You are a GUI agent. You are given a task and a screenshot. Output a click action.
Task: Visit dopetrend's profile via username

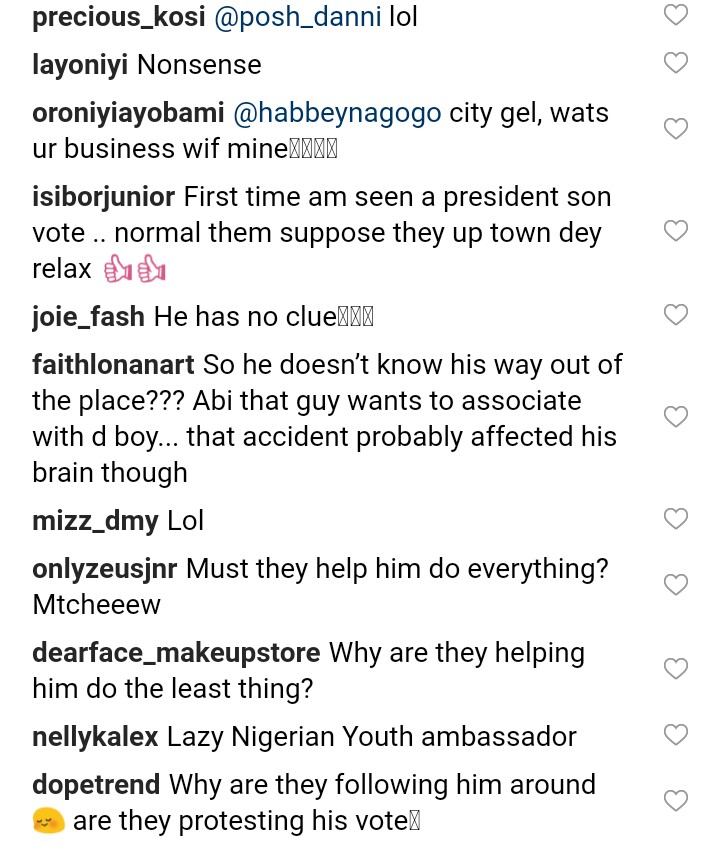tap(96, 785)
